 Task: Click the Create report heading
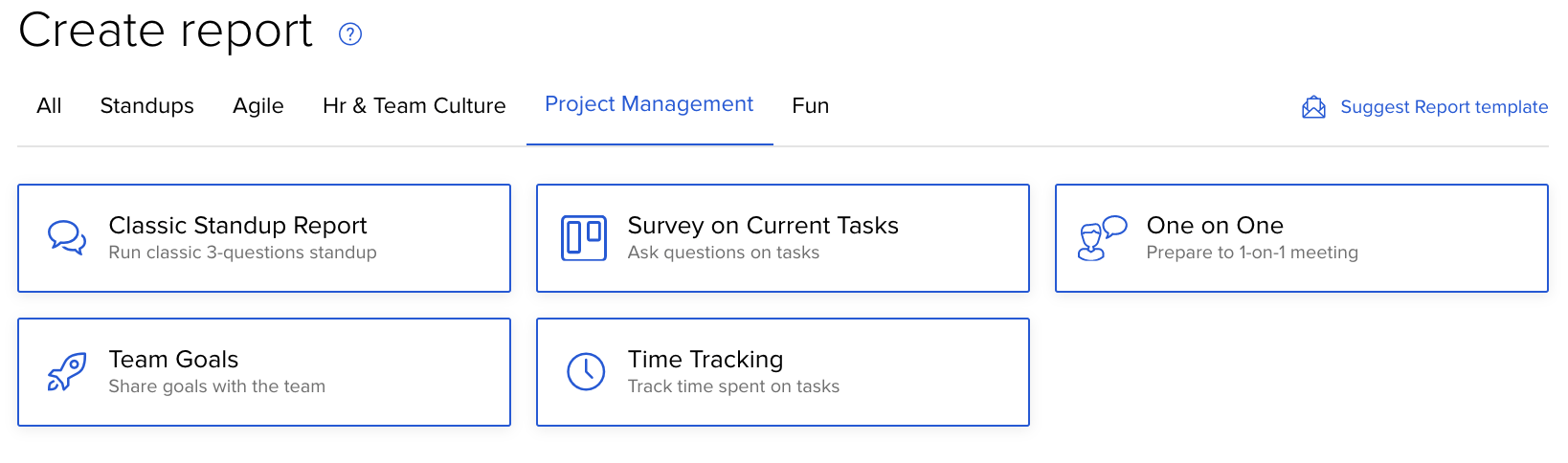click(x=166, y=31)
